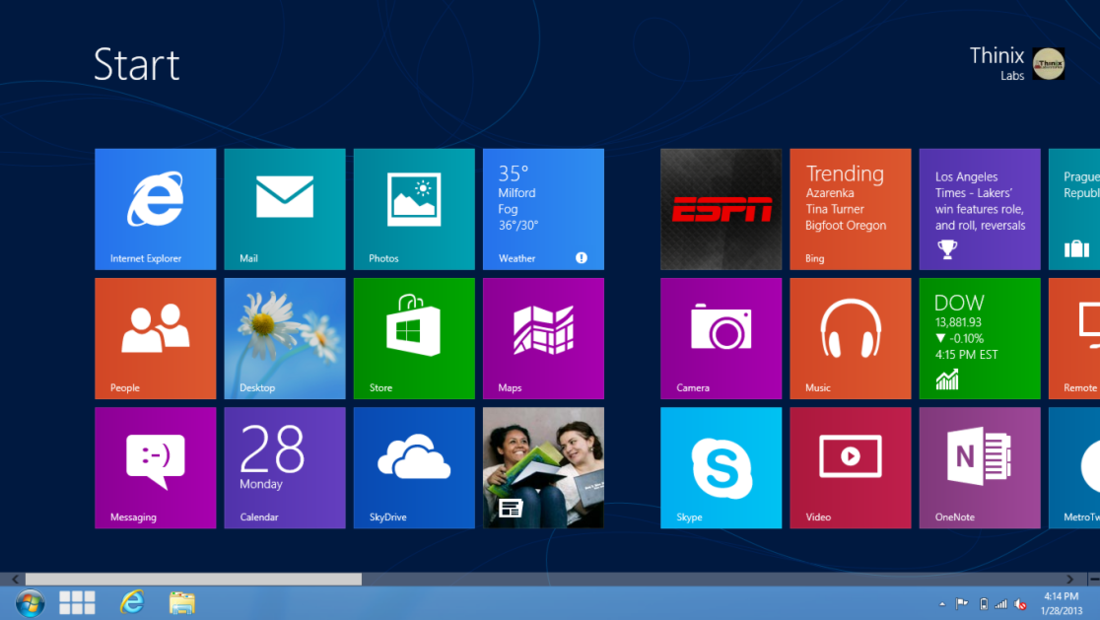Launch the Skype tile
This screenshot has height=620, width=1100.
(x=721, y=468)
